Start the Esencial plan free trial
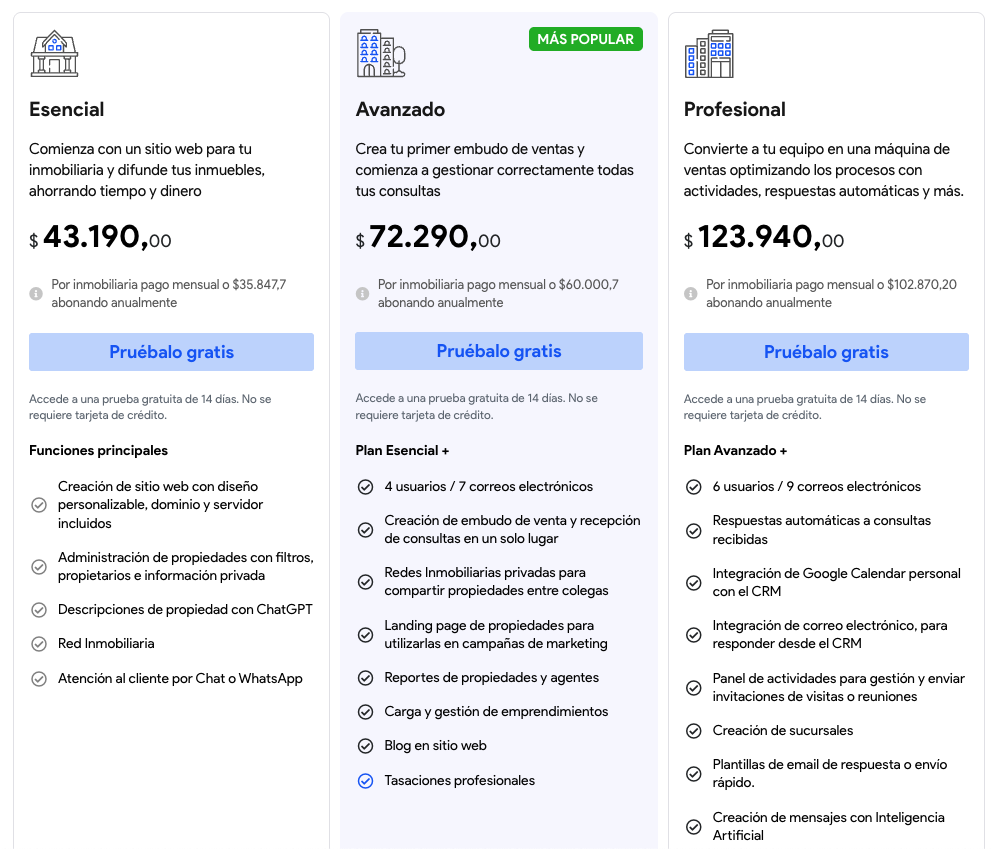Screen dimensions: 992x849 (x=171, y=352)
